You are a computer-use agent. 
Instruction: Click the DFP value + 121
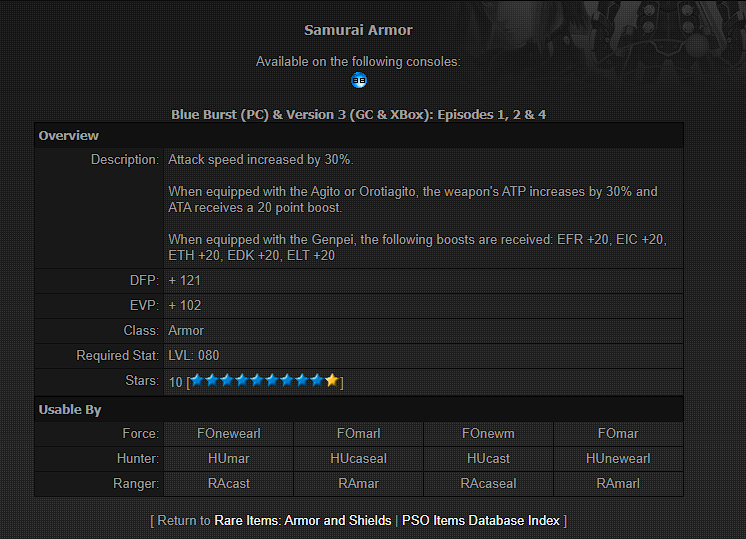(x=185, y=281)
